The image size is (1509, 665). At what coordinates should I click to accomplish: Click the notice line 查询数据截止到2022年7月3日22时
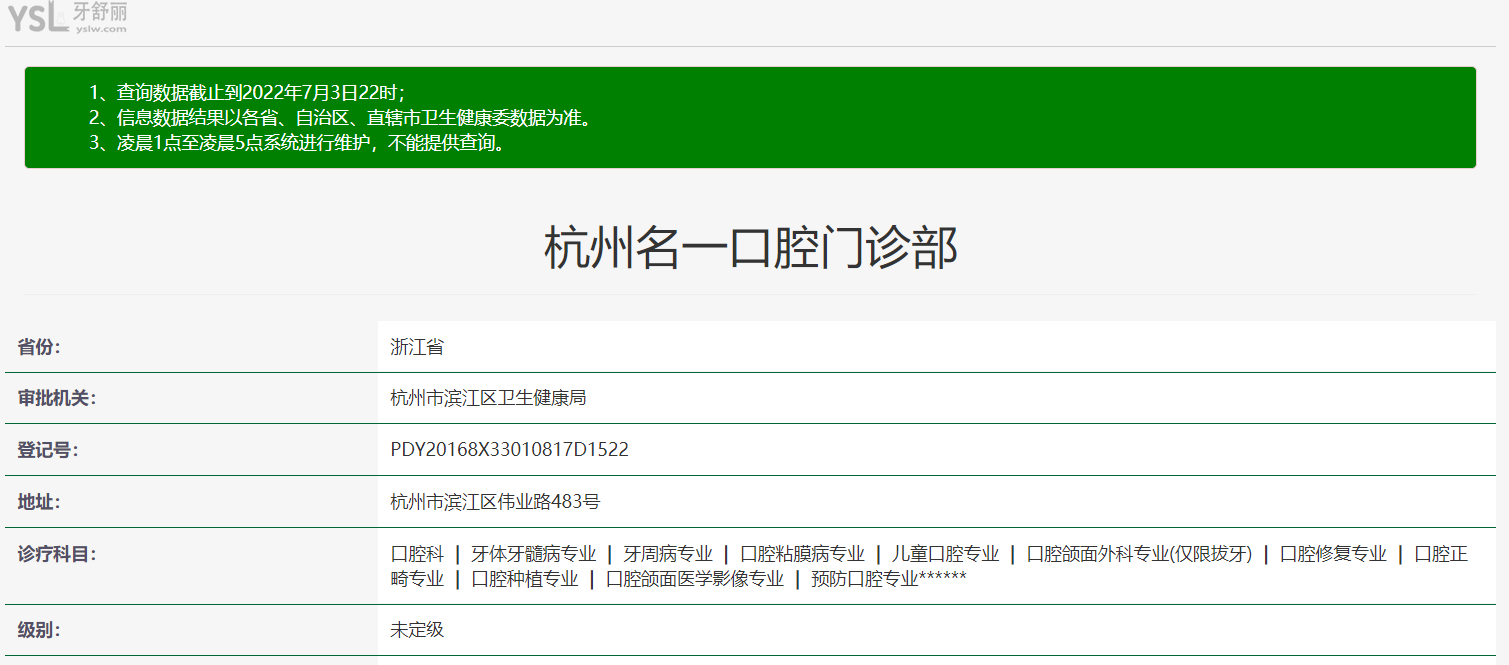[x=246, y=93]
